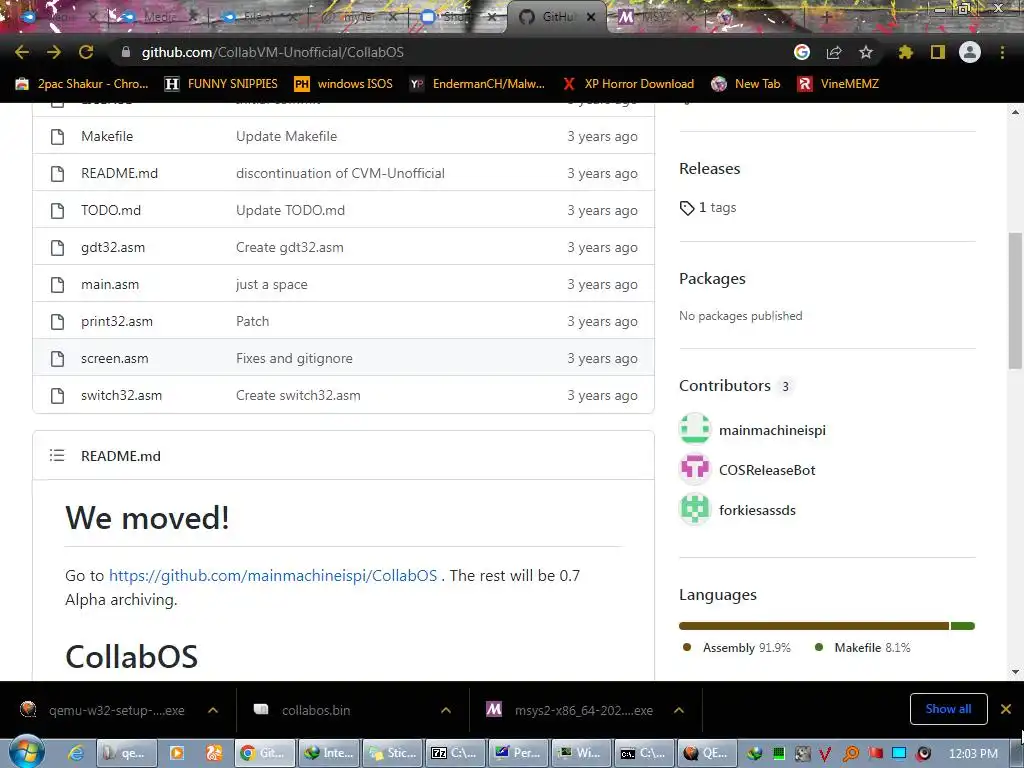Expand options for the collabos.bin download
This screenshot has height=768, width=1024.
446,710
